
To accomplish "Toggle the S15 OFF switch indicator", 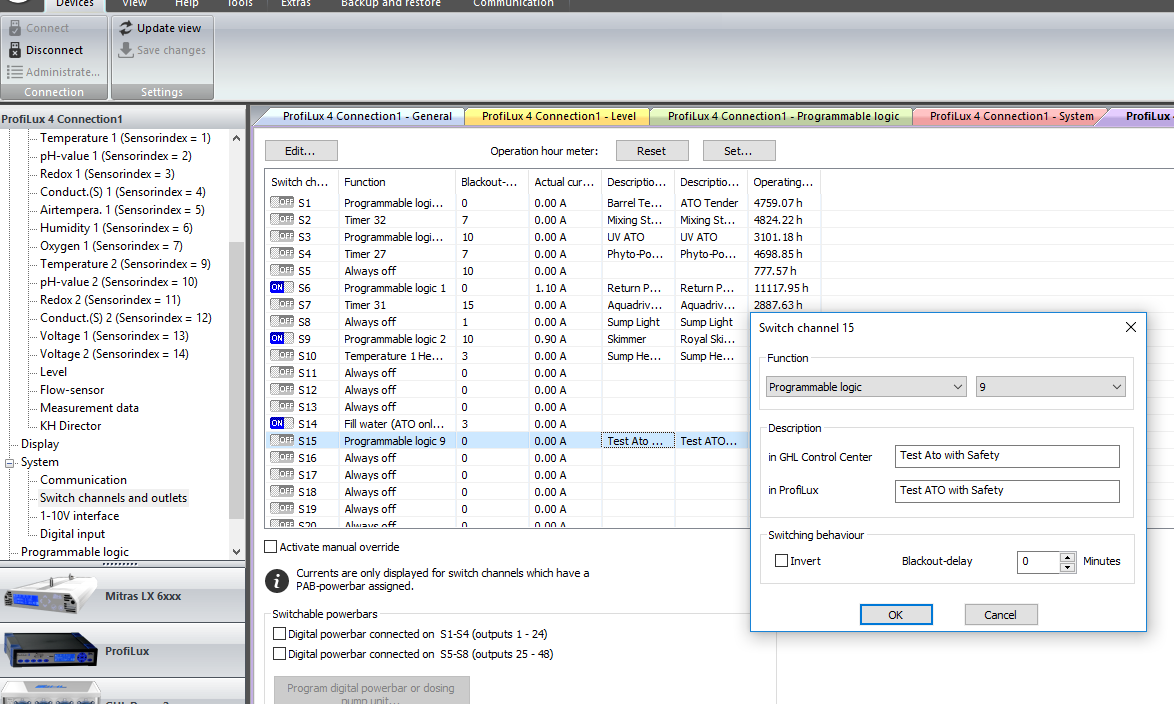I will [282, 440].
